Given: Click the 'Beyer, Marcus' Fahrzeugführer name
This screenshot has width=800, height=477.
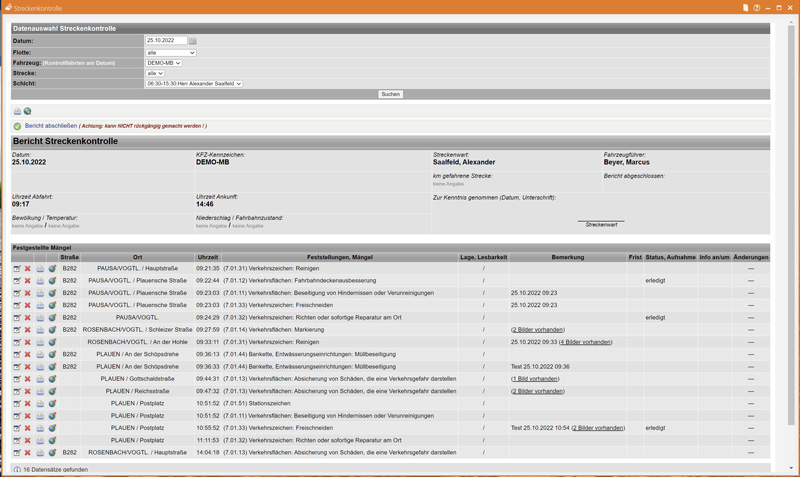Looking at the screenshot, I should [627, 162].
